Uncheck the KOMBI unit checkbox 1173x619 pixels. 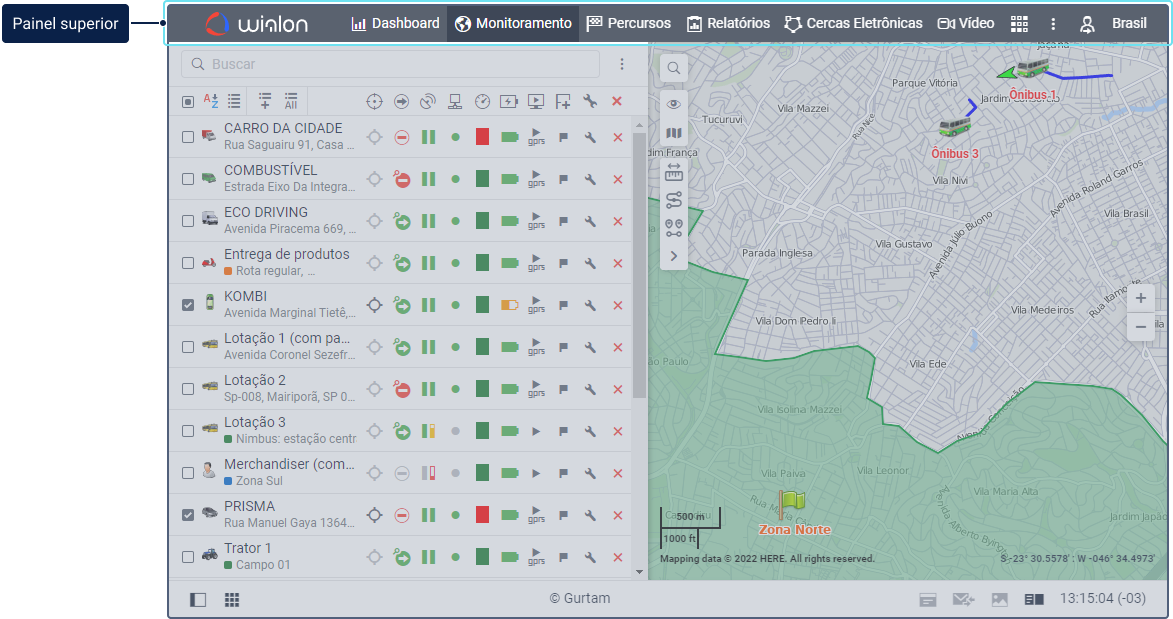click(188, 305)
